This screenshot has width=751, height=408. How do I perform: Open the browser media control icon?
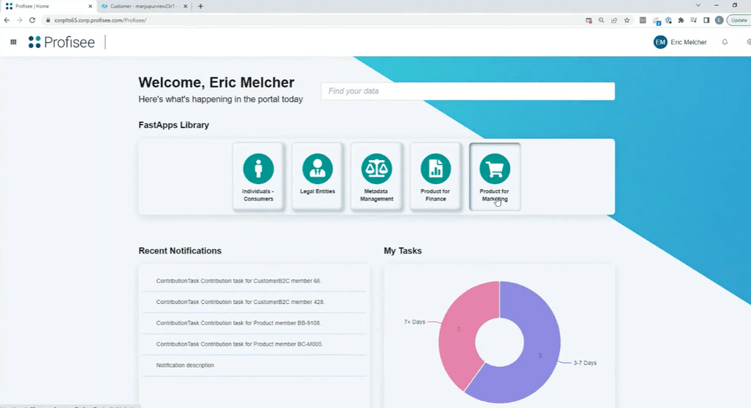tap(694, 20)
